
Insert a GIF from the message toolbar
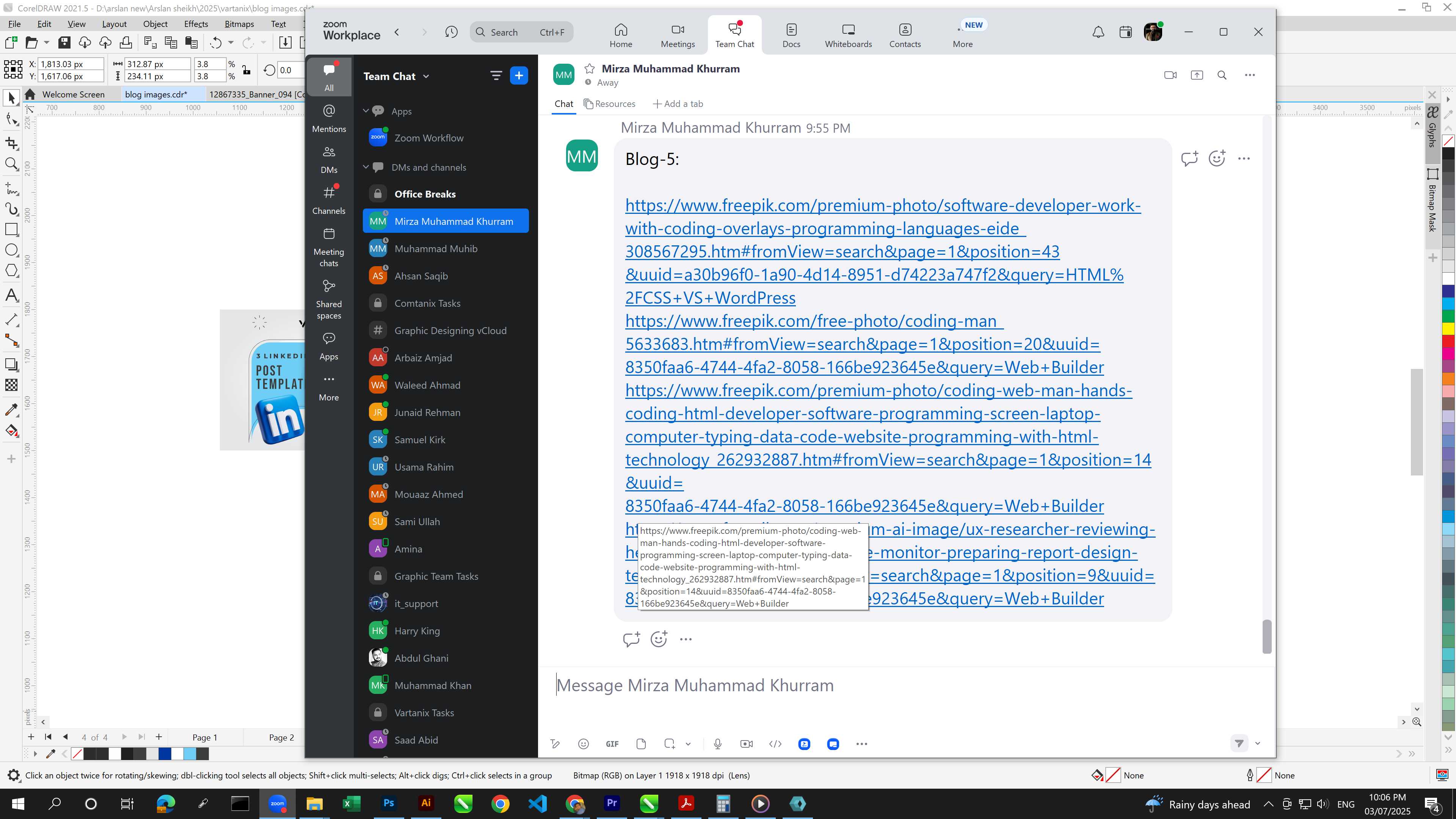pyautogui.click(x=612, y=744)
